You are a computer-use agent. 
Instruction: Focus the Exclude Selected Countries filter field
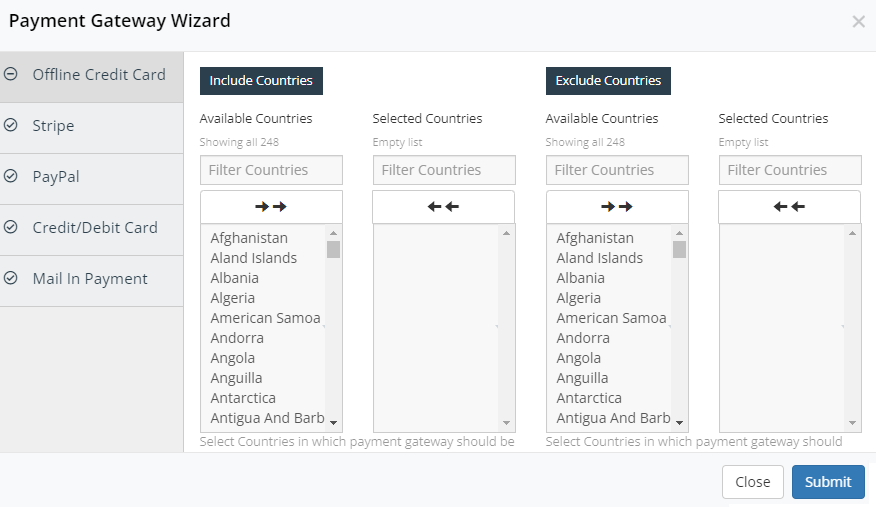tap(789, 170)
